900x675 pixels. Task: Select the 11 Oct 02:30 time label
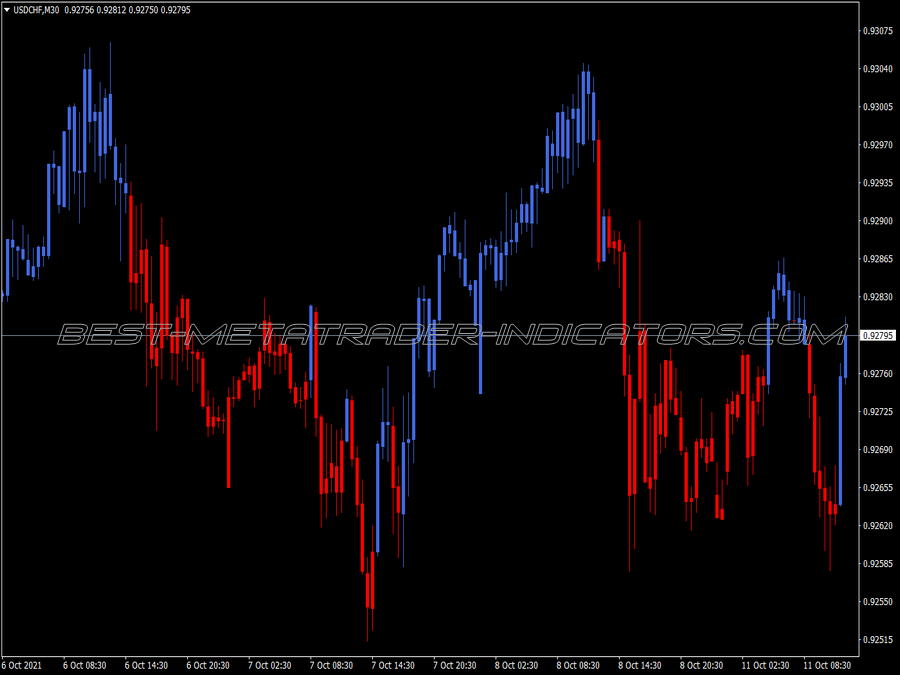765,665
